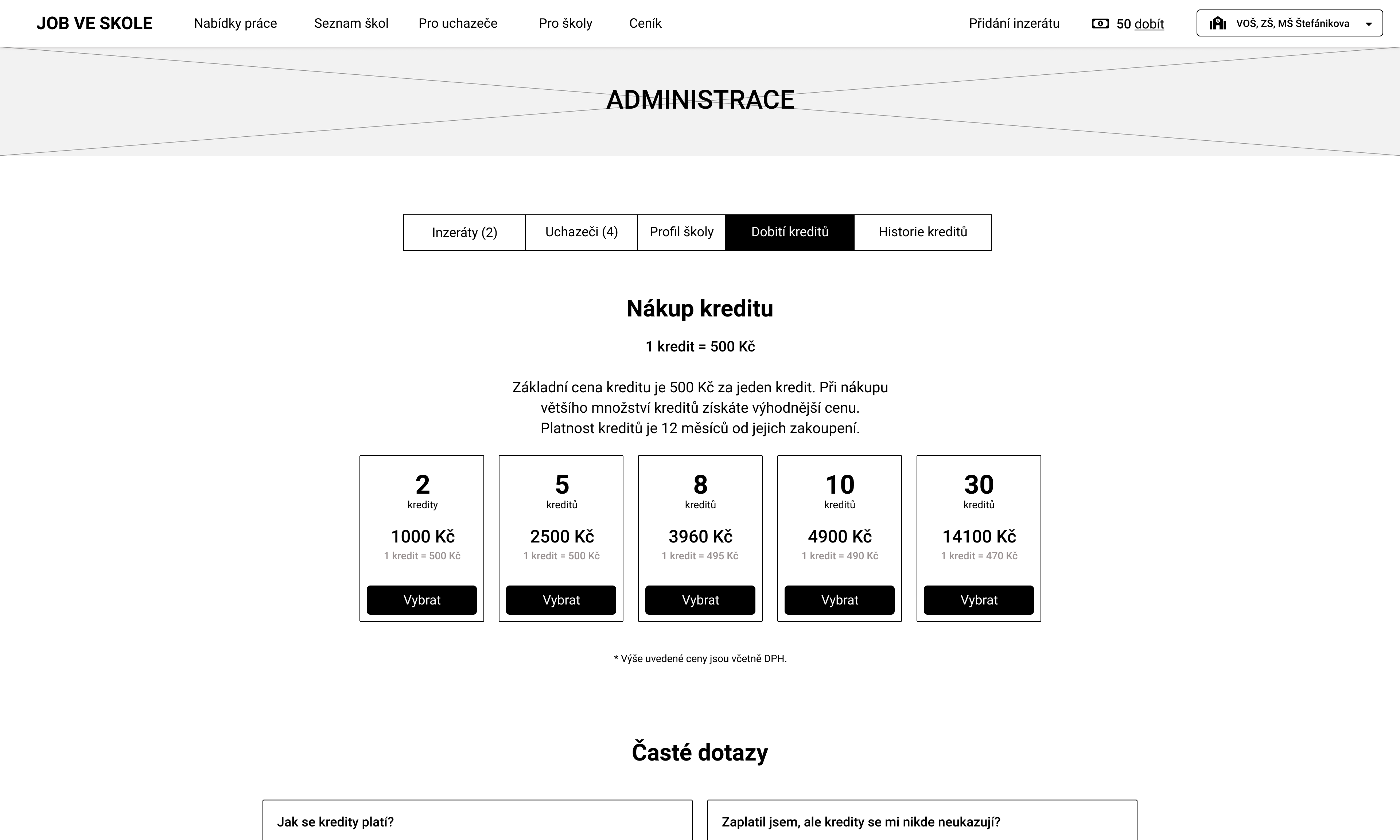Click the school building icon
This screenshot has height=840, width=1400.
tap(1218, 23)
